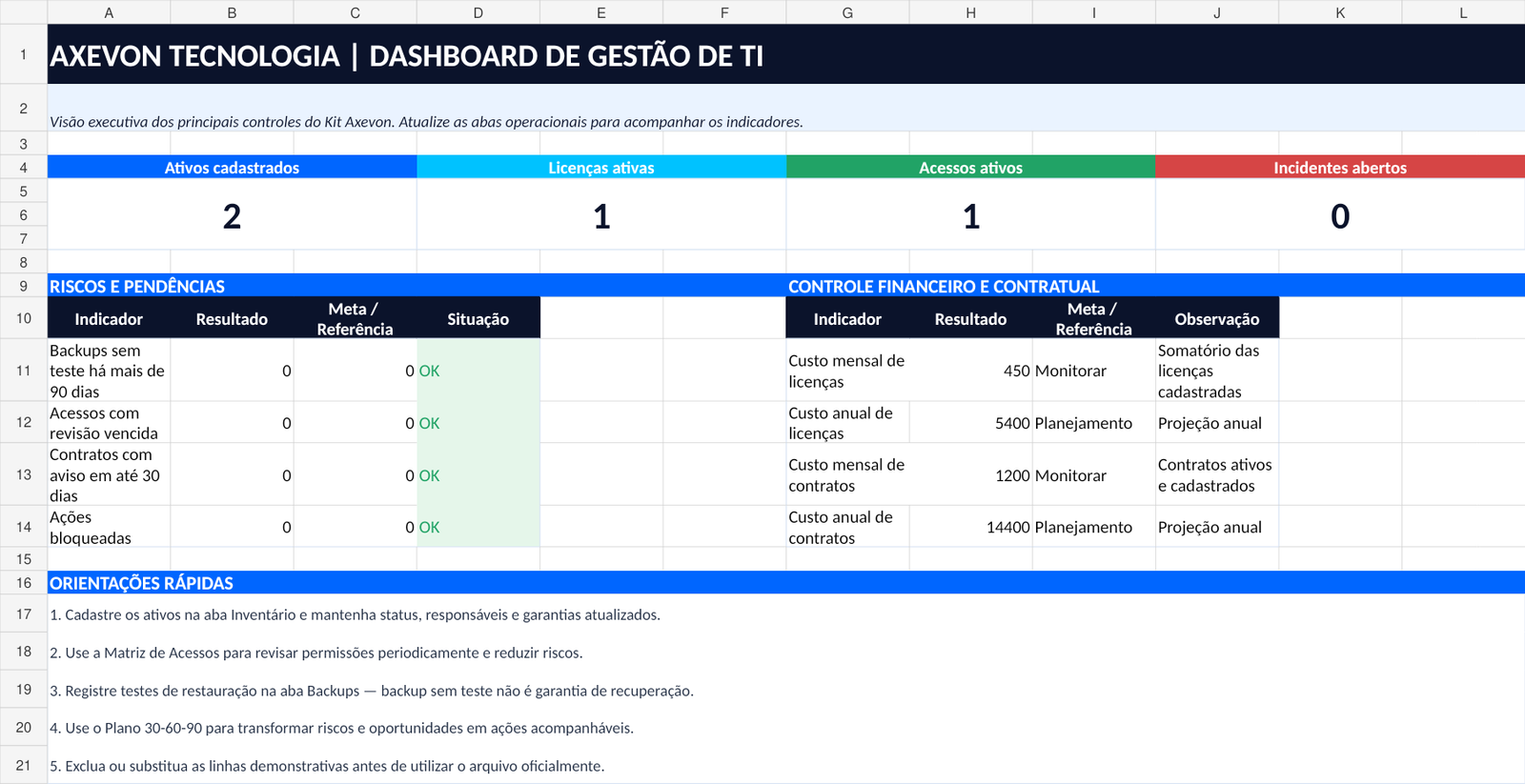Click OK status in Backups row
Image resolution: width=1525 pixels, height=784 pixels.
coord(478,371)
